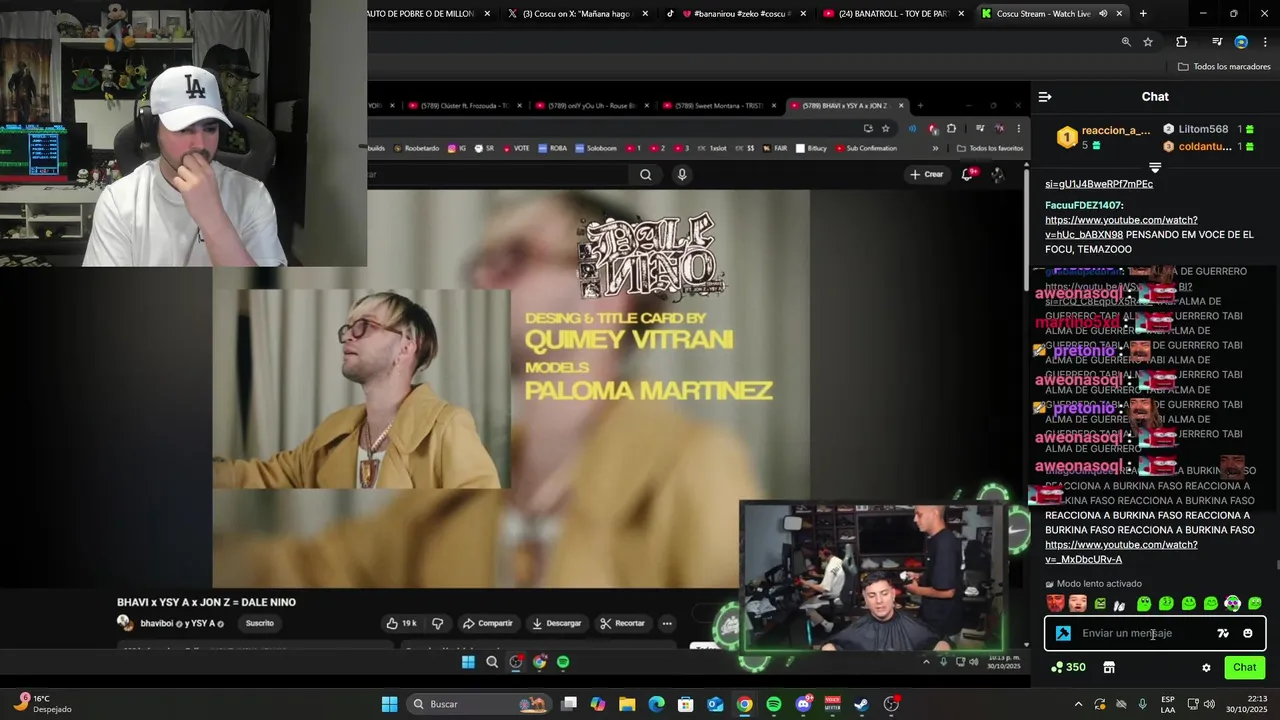Open Chrome media control icon
This screenshot has width=1280, height=720.
pos(1217,42)
